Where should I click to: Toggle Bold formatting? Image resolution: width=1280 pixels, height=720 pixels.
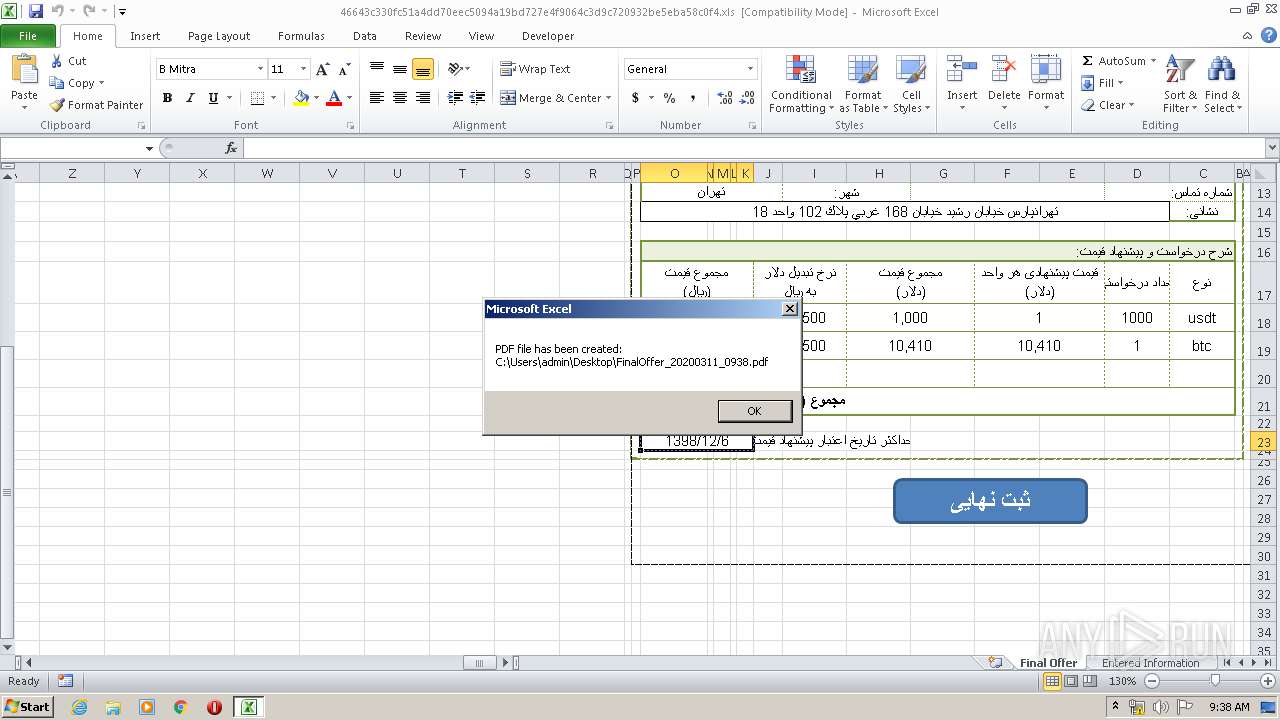[x=167, y=98]
